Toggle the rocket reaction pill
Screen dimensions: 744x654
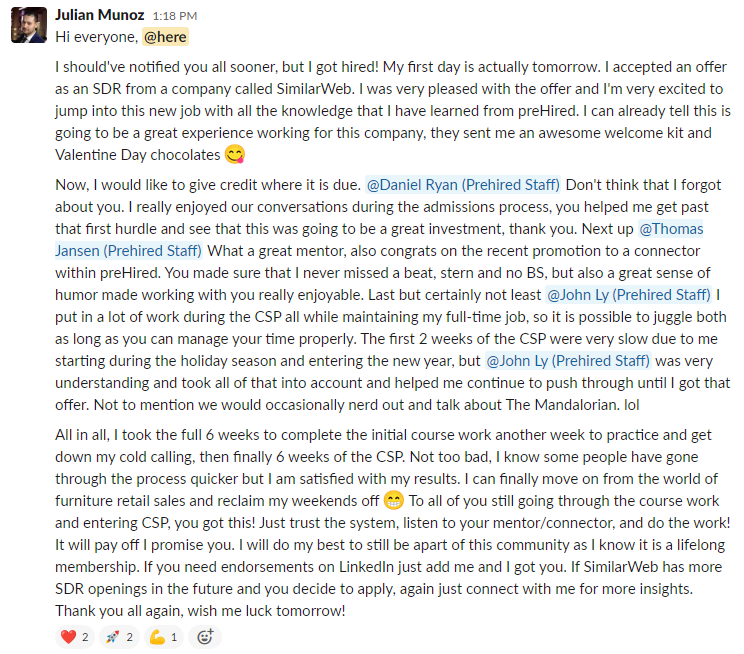point(120,636)
